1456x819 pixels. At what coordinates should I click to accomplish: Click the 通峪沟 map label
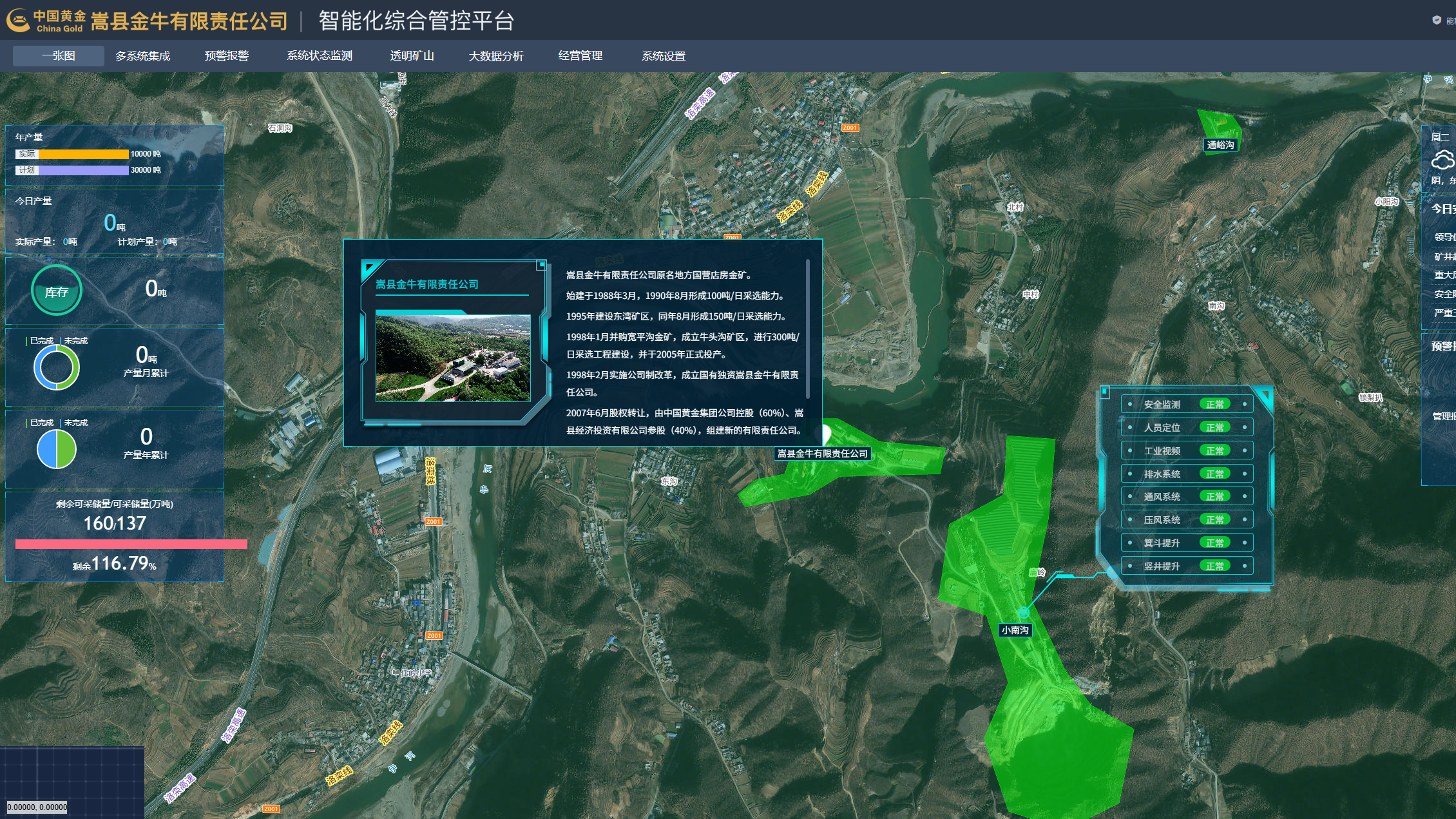coord(1221,145)
